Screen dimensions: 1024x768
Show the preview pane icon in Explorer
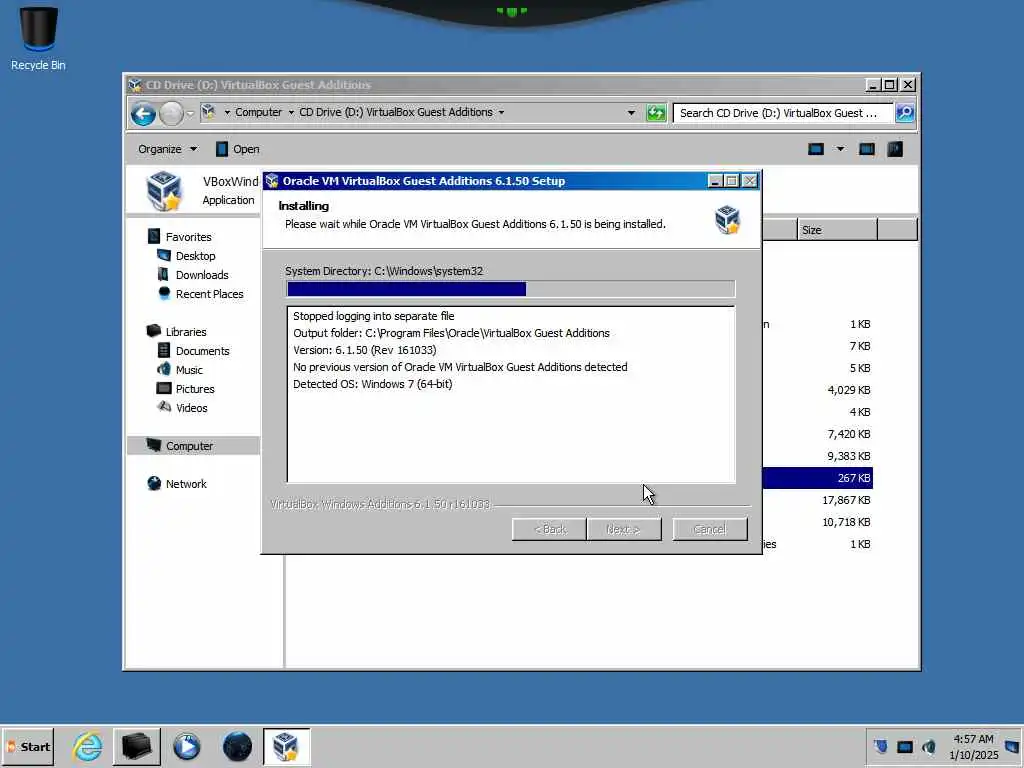tap(867, 149)
